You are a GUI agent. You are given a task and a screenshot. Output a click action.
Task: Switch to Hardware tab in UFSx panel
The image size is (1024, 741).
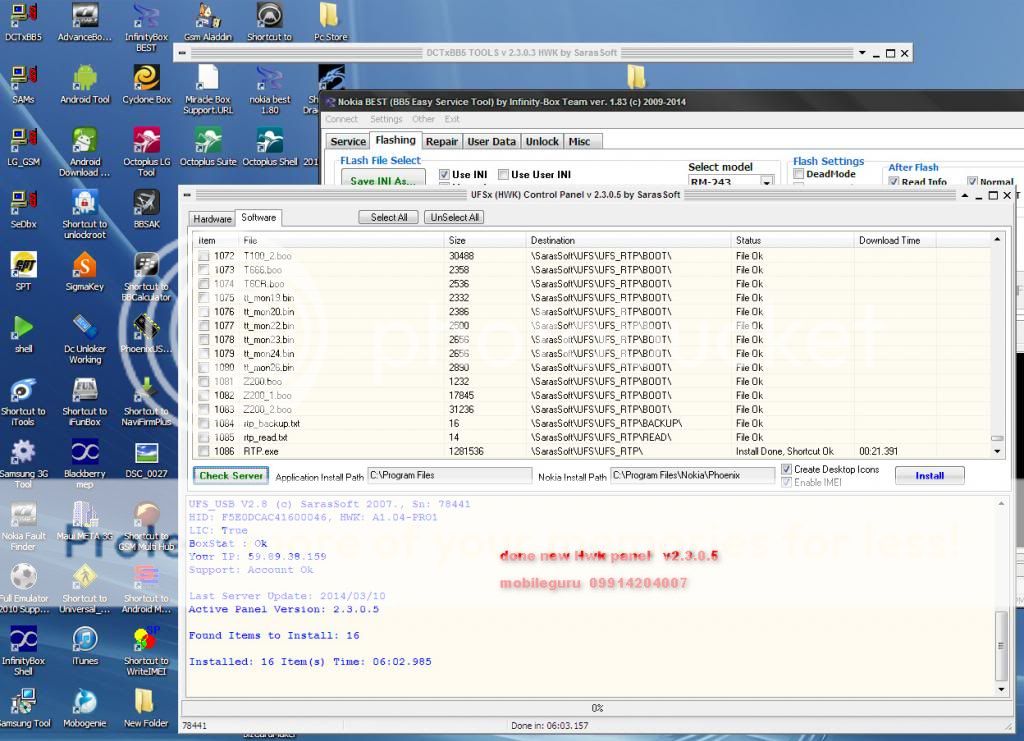(x=212, y=219)
